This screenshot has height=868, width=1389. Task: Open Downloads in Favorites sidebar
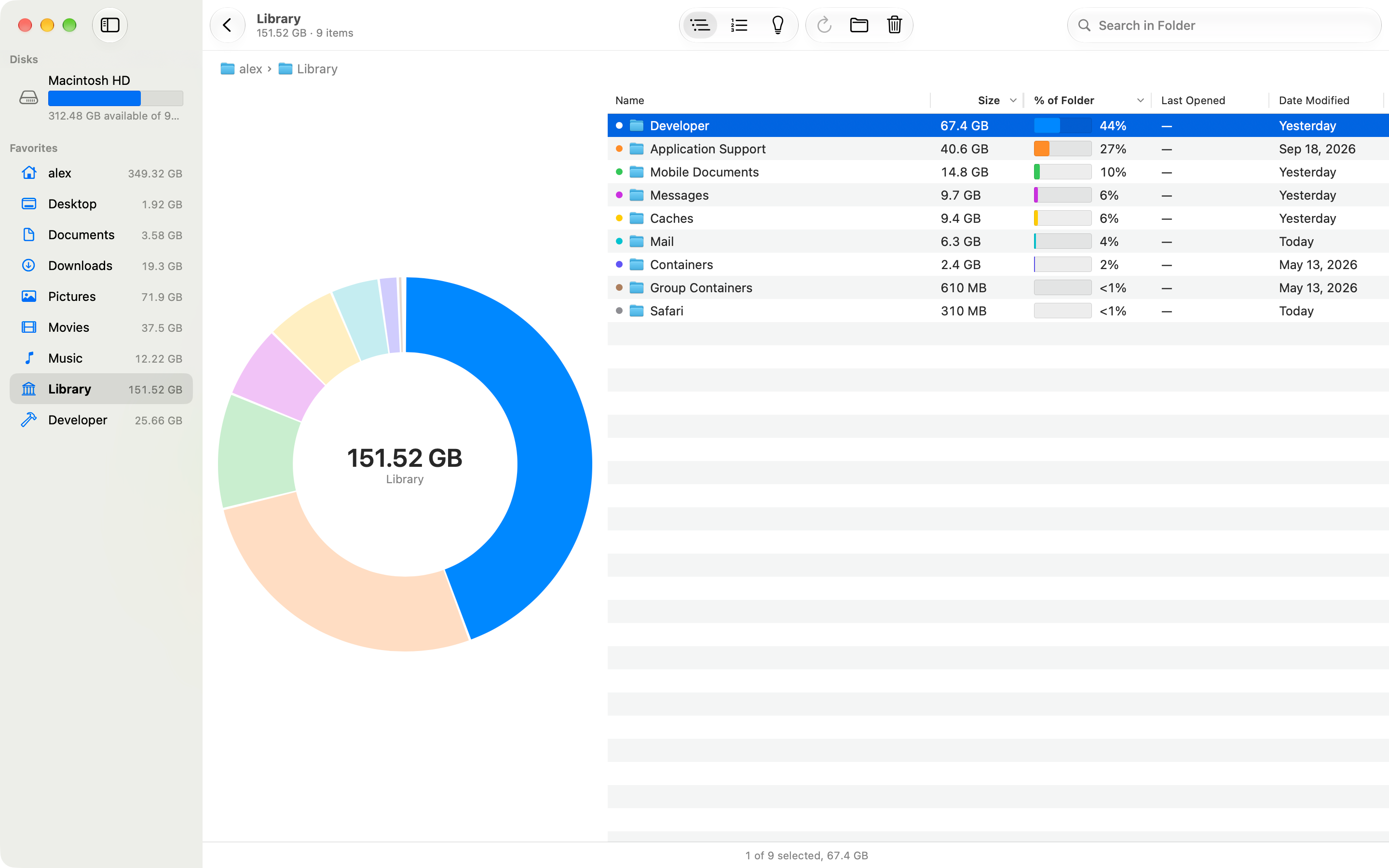101,266
